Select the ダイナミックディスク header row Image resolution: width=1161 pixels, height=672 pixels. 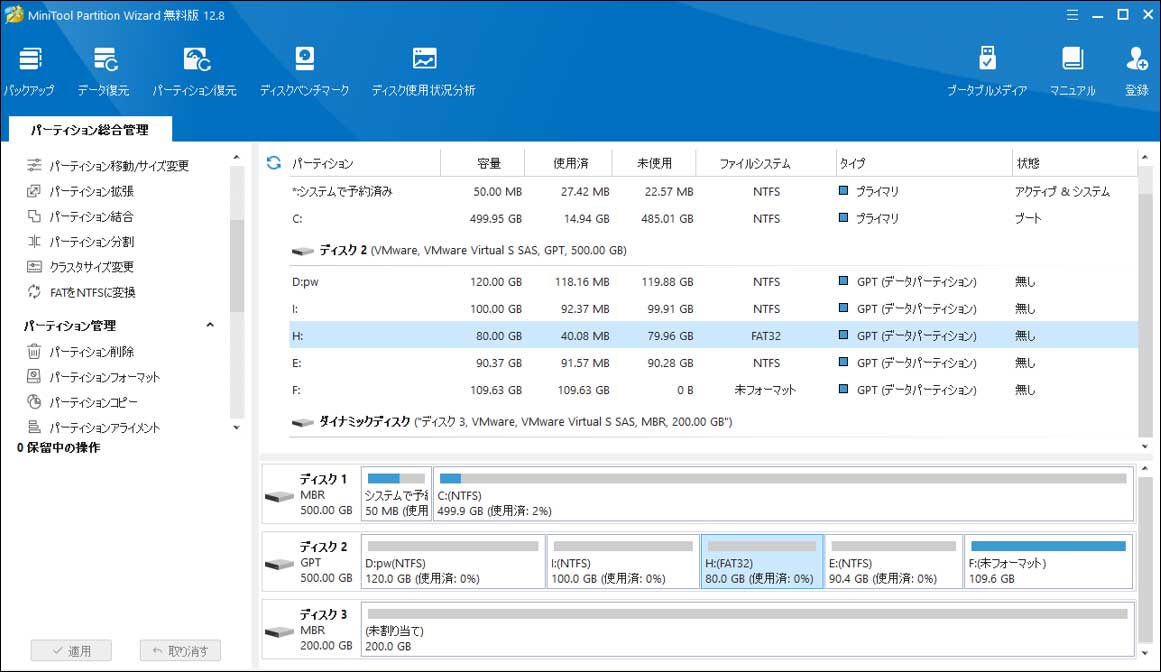tap(713, 422)
